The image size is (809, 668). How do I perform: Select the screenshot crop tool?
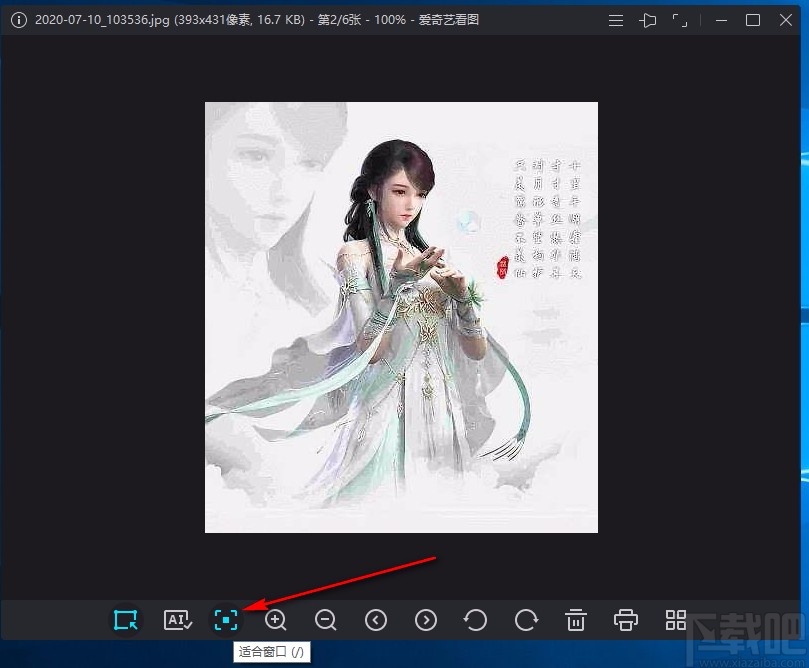[x=126, y=620]
